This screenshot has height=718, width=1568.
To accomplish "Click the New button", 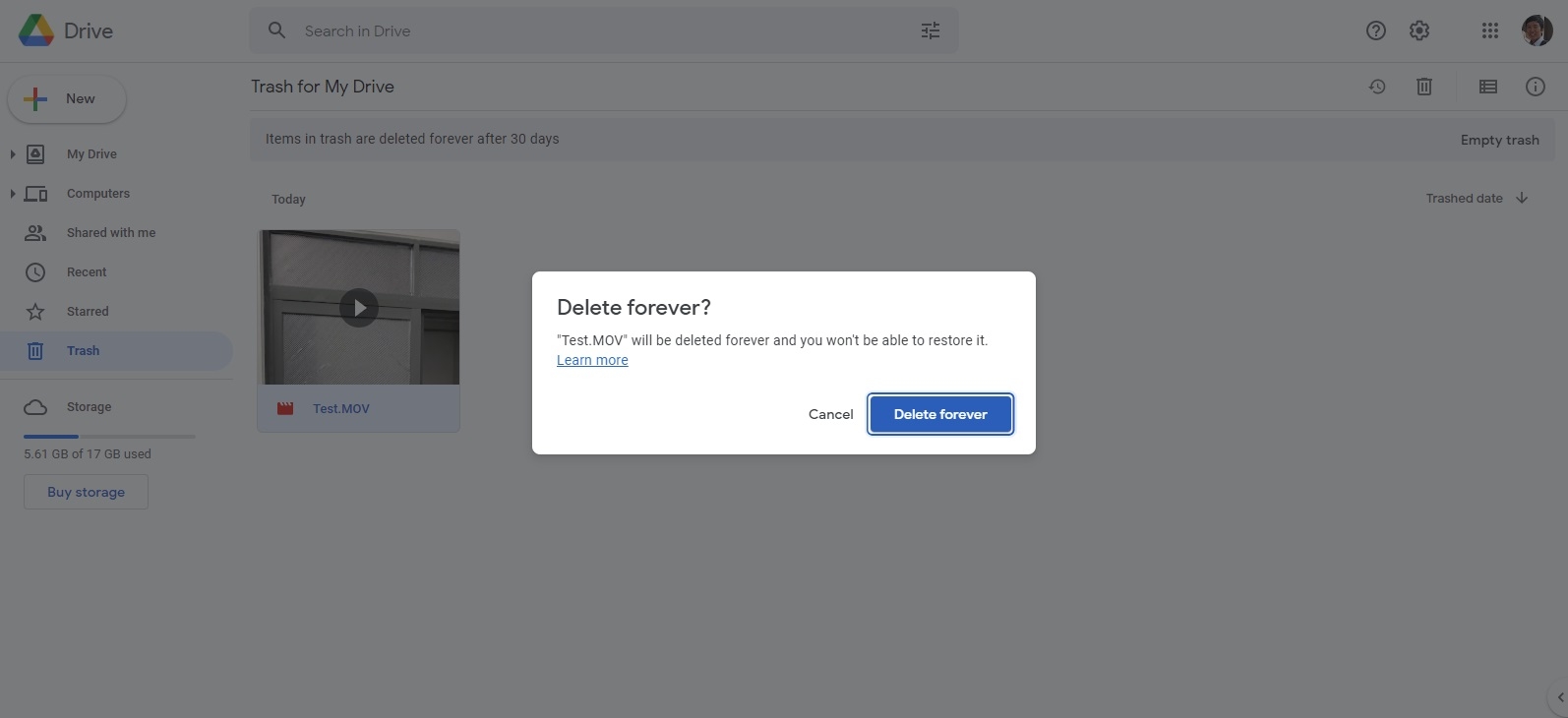I will click(x=67, y=99).
